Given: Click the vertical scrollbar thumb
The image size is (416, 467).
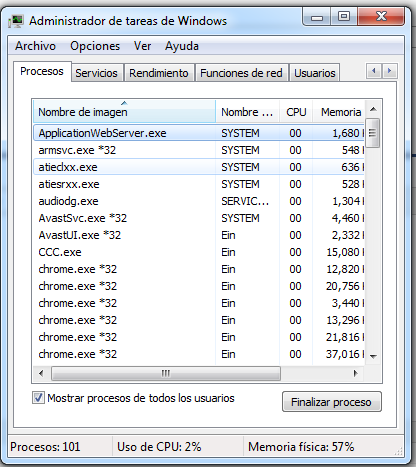Looking at the screenshot, I should pos(372,133).
